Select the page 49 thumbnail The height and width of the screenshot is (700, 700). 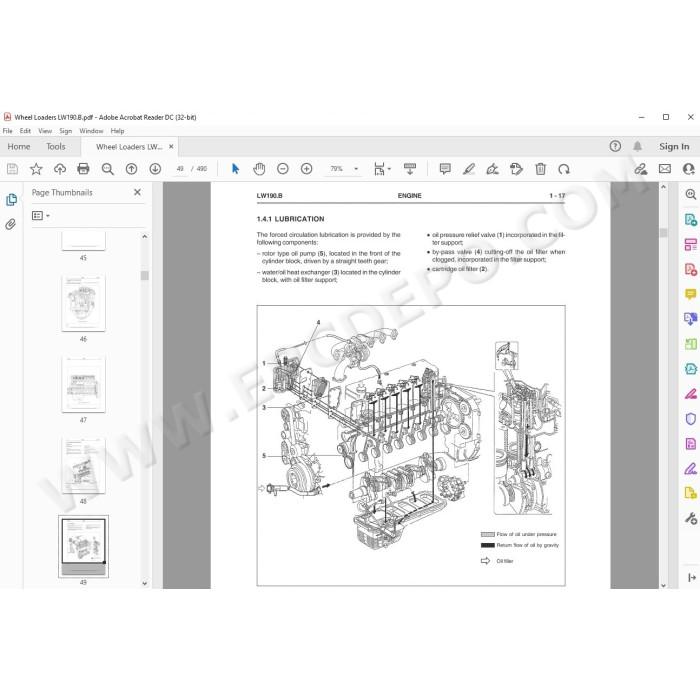click(x=83, y=547)
